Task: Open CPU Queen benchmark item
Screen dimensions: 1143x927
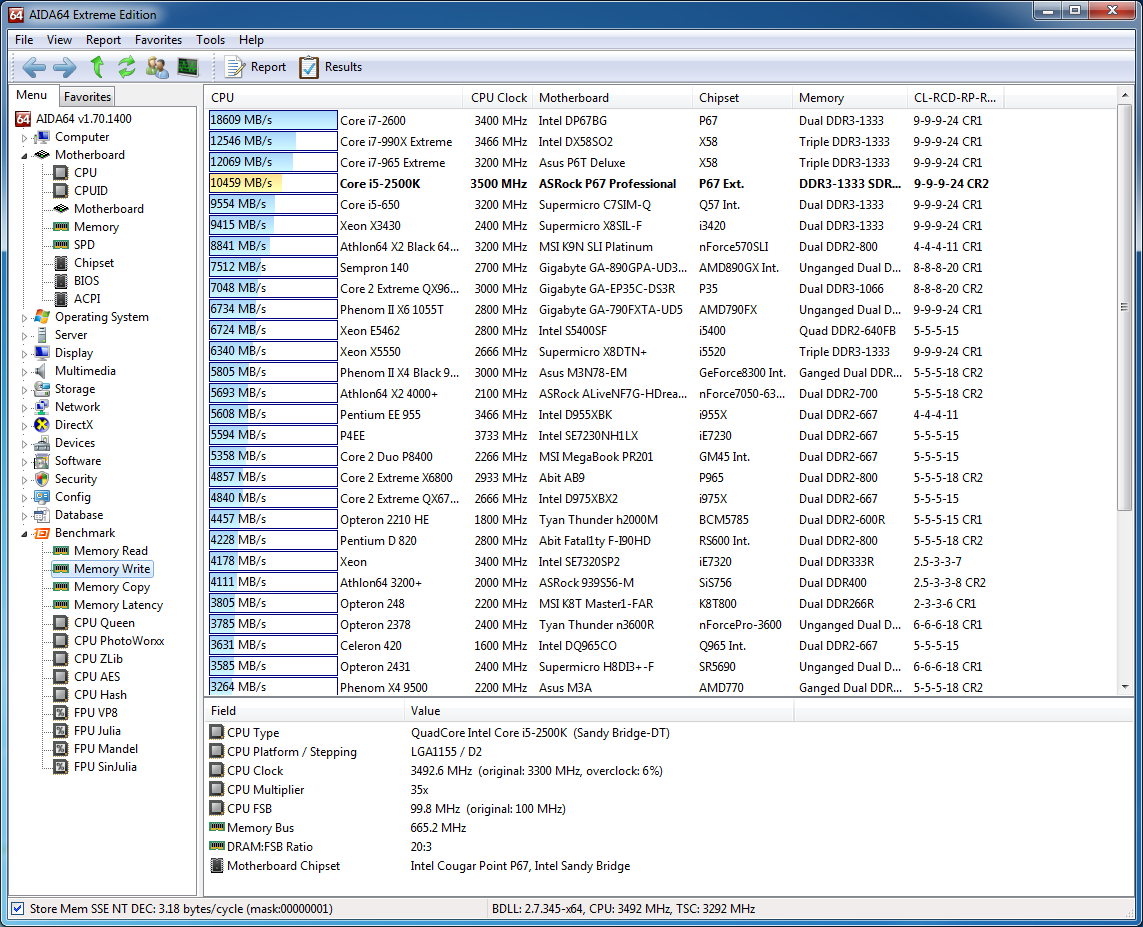Action: tap(104, 623)
